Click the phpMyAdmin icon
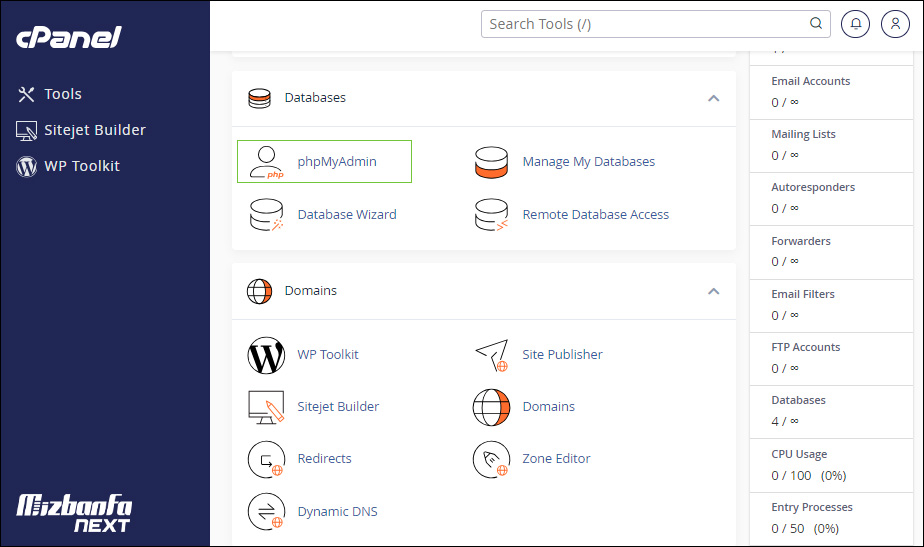Viewport: 924px width, 547px height. point(266,162)
